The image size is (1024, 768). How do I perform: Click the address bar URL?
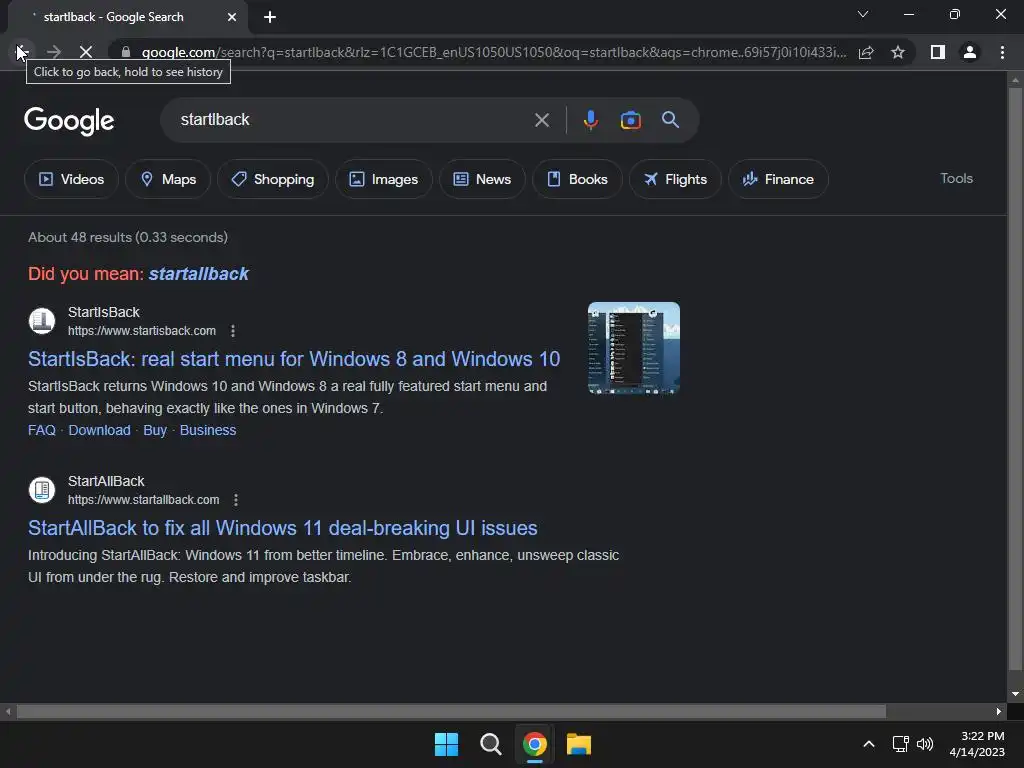pos(494,52)
